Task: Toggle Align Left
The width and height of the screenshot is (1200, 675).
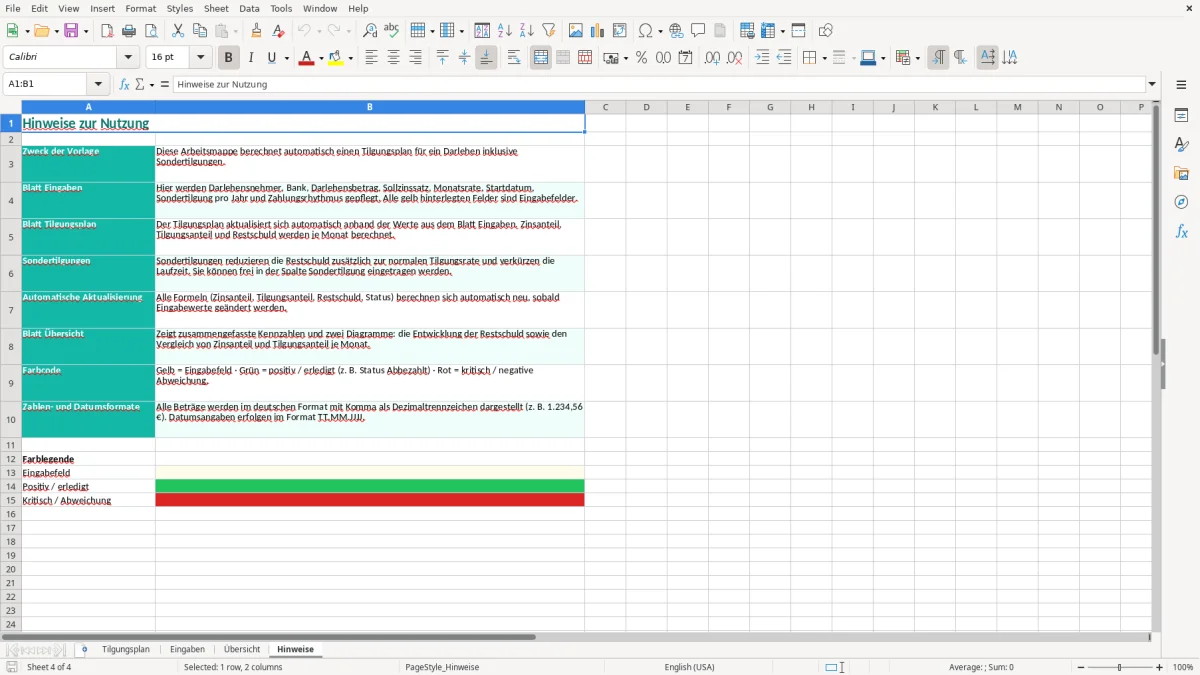Action: 371,58
